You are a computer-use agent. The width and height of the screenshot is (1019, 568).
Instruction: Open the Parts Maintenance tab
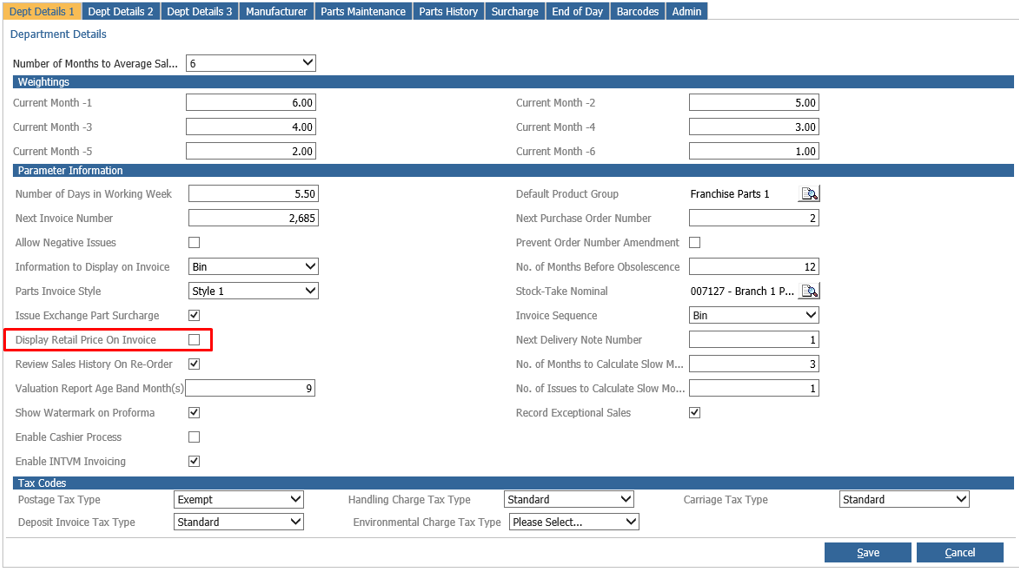(363, 11)
